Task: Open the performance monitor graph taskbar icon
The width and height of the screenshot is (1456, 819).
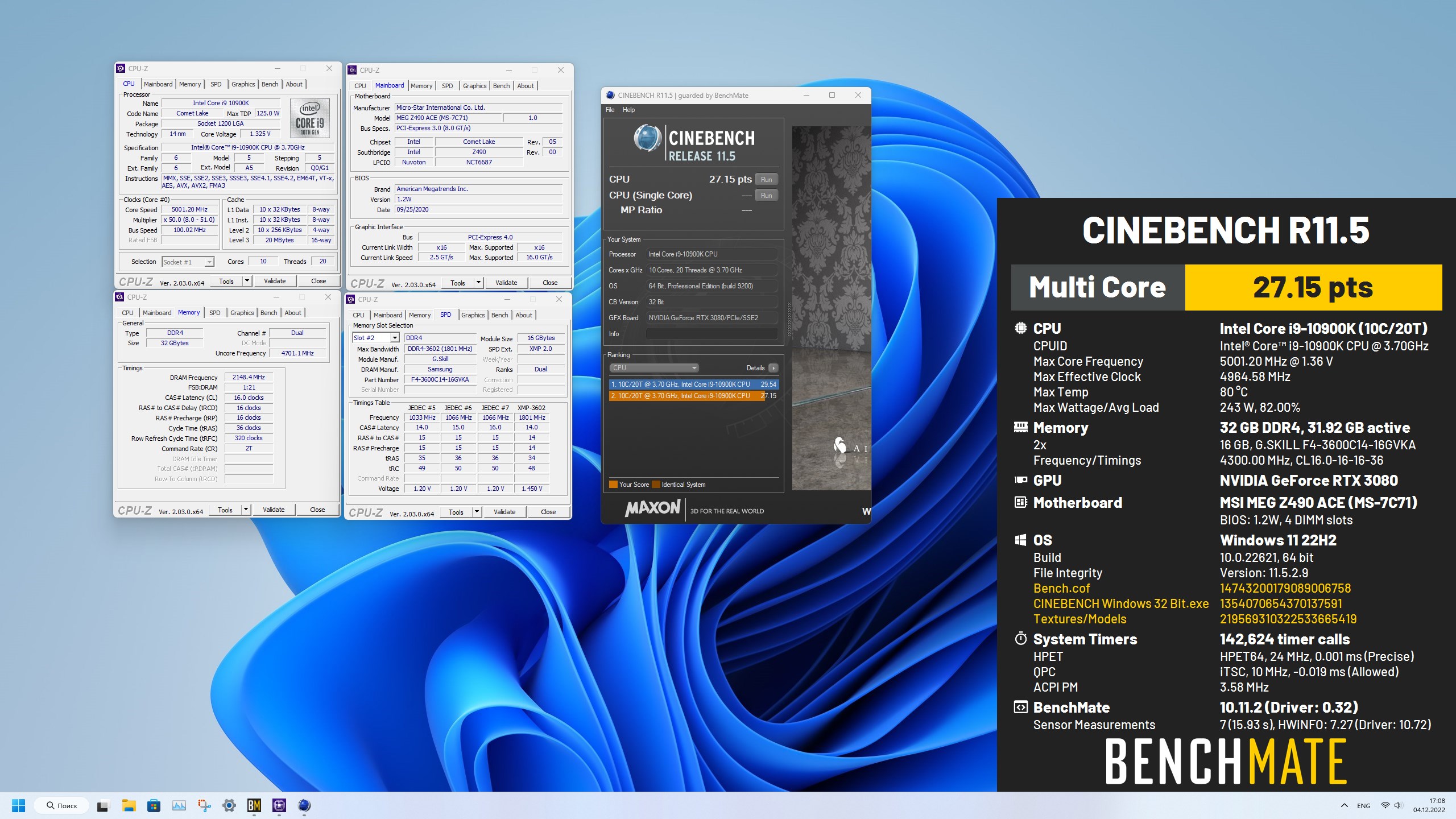Action: (x=179, y=805)
